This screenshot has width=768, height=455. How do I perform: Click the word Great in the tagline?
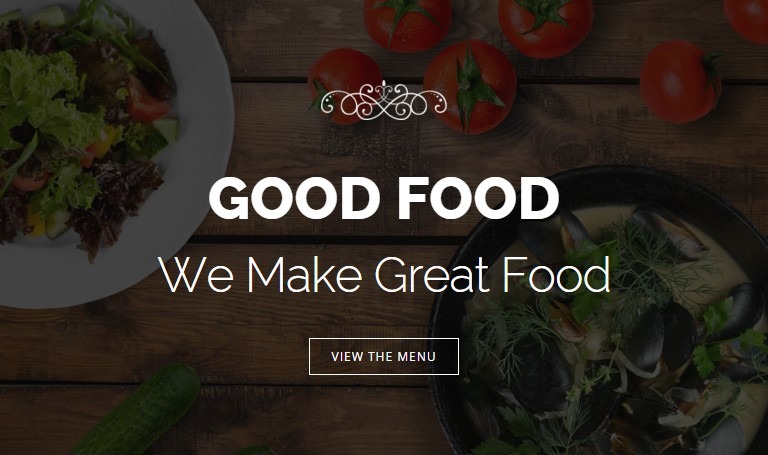pyautogui.click(x=432, y=274)
